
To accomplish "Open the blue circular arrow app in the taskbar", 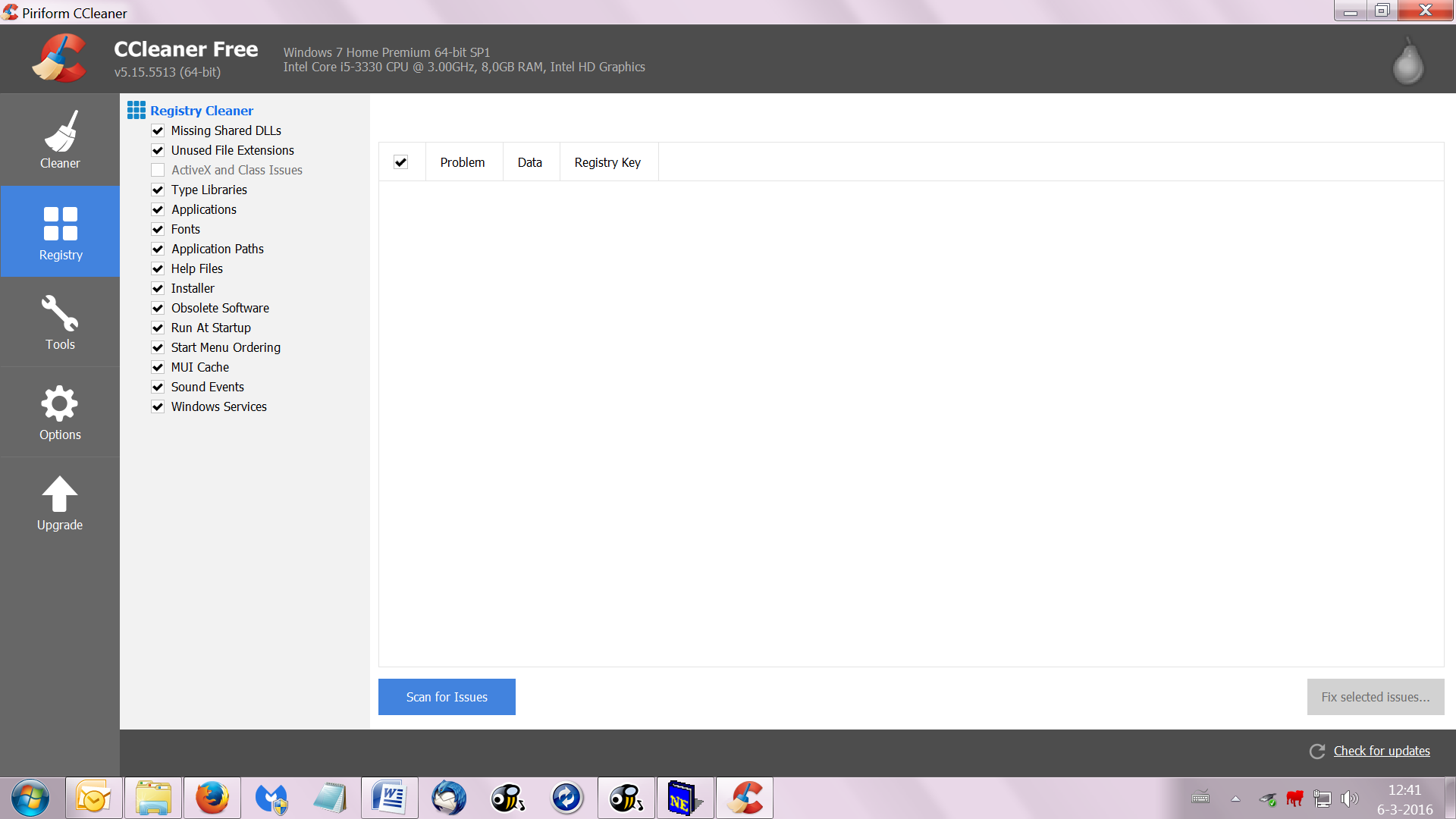I will point(567,798).
